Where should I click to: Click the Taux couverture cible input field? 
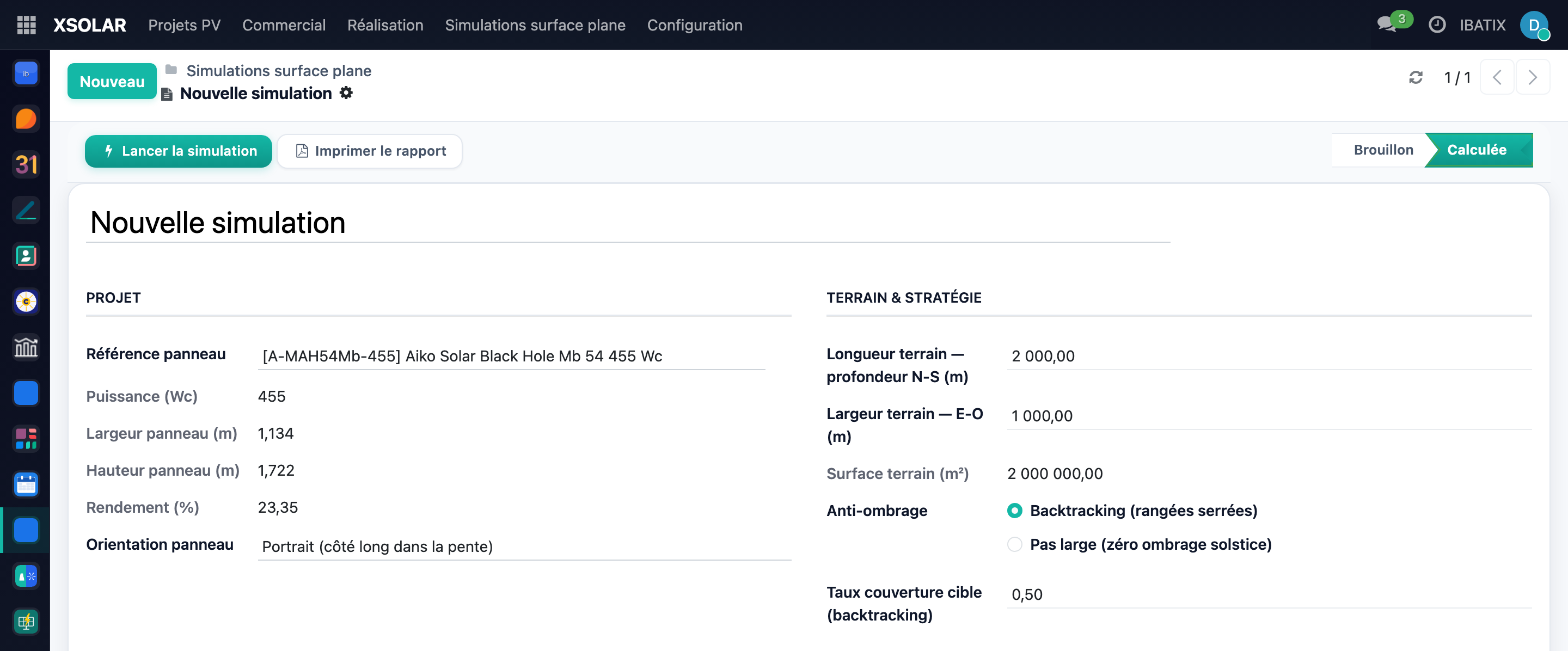(1269, 594)
